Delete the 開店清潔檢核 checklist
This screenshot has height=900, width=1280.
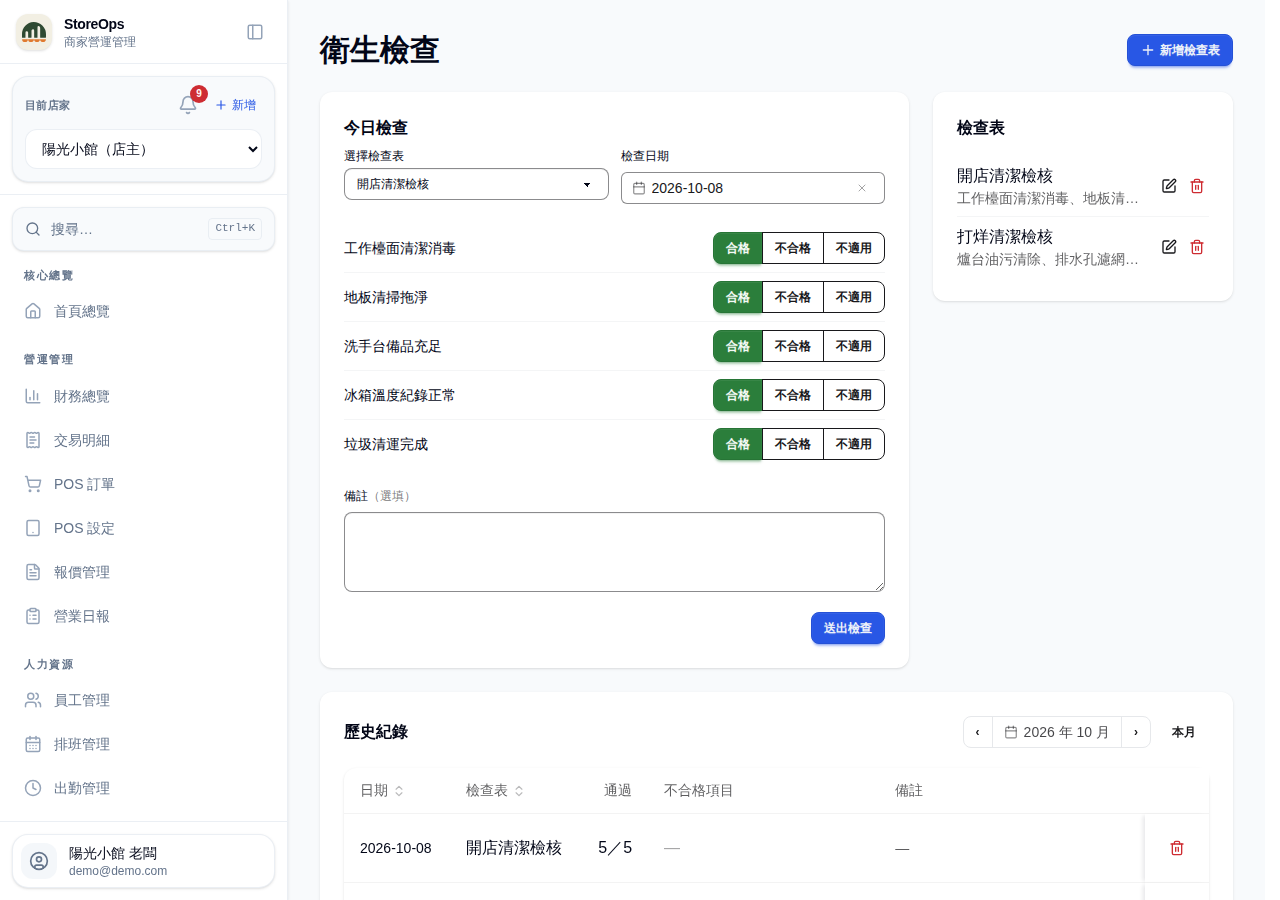pos(1197,186)
